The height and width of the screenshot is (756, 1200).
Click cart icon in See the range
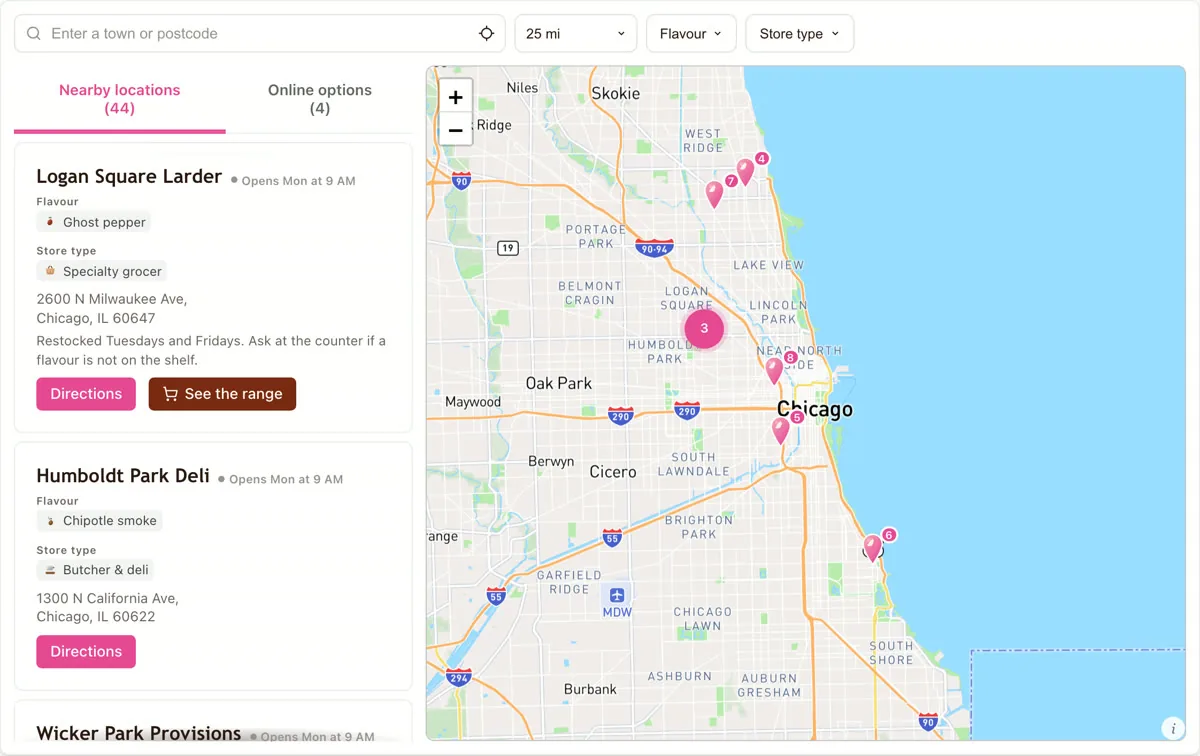click(x=170, y=394)
